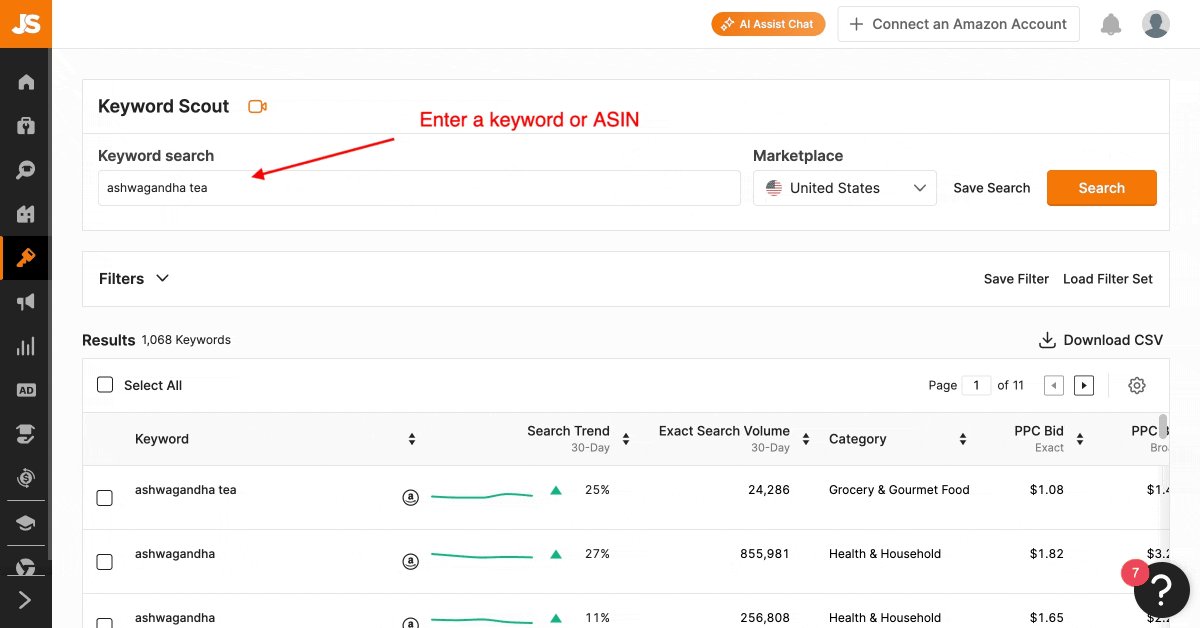Click the notification bell icon
The width and height of the screenshot is (1200, 628).
[1111, 24]
